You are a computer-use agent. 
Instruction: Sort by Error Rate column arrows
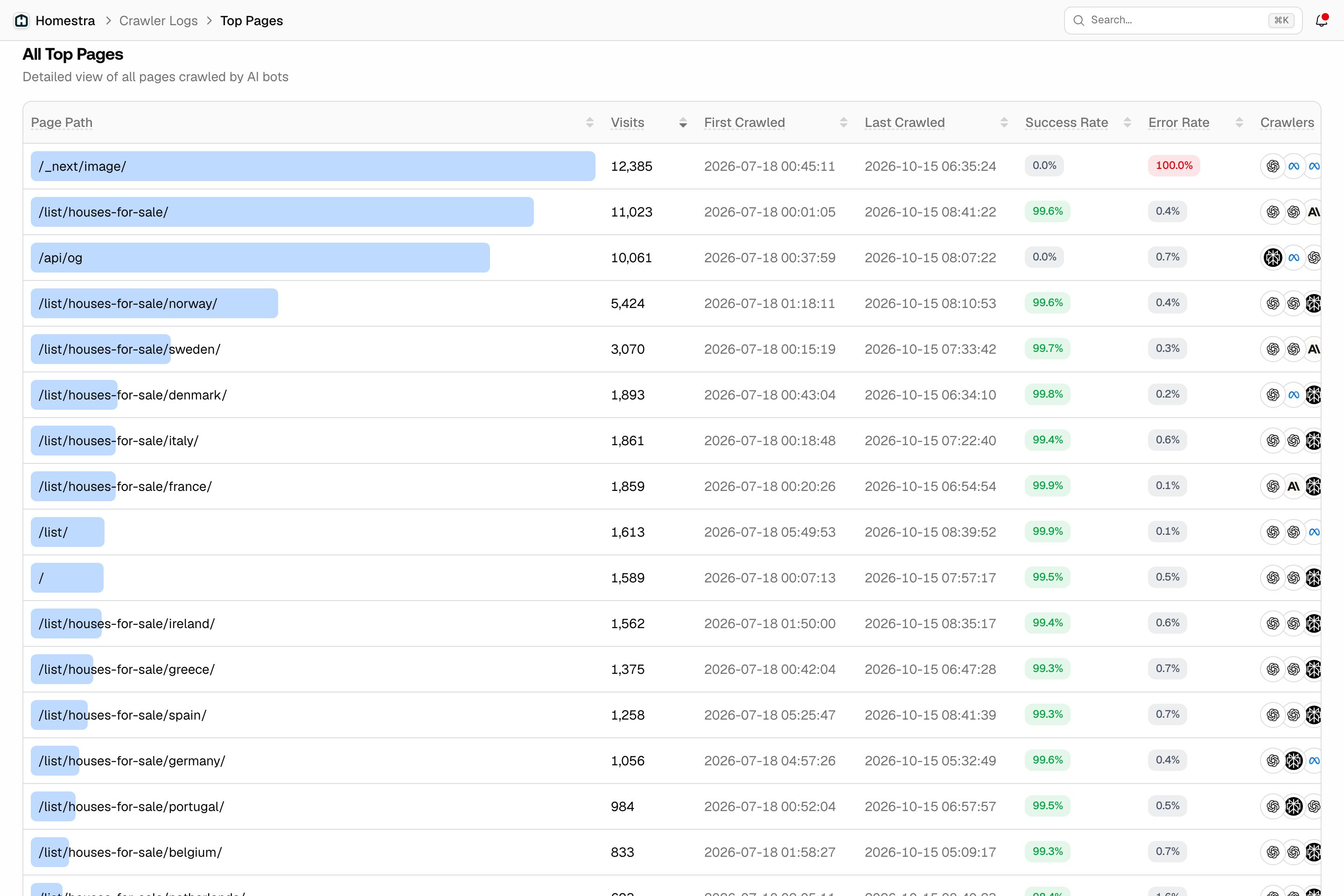(1239, 123)
